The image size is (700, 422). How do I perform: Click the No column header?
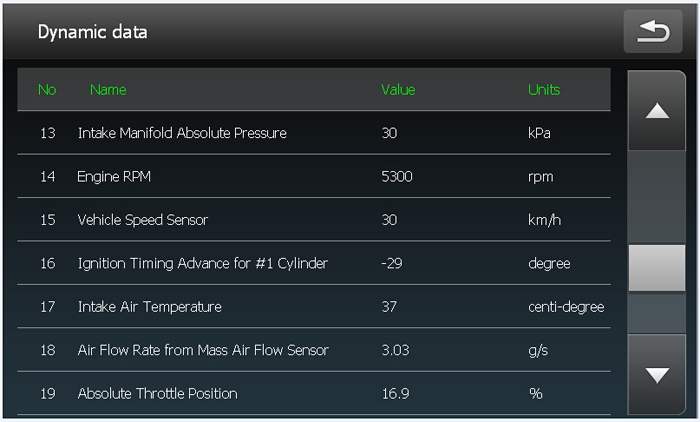click(x=47, y=90)
